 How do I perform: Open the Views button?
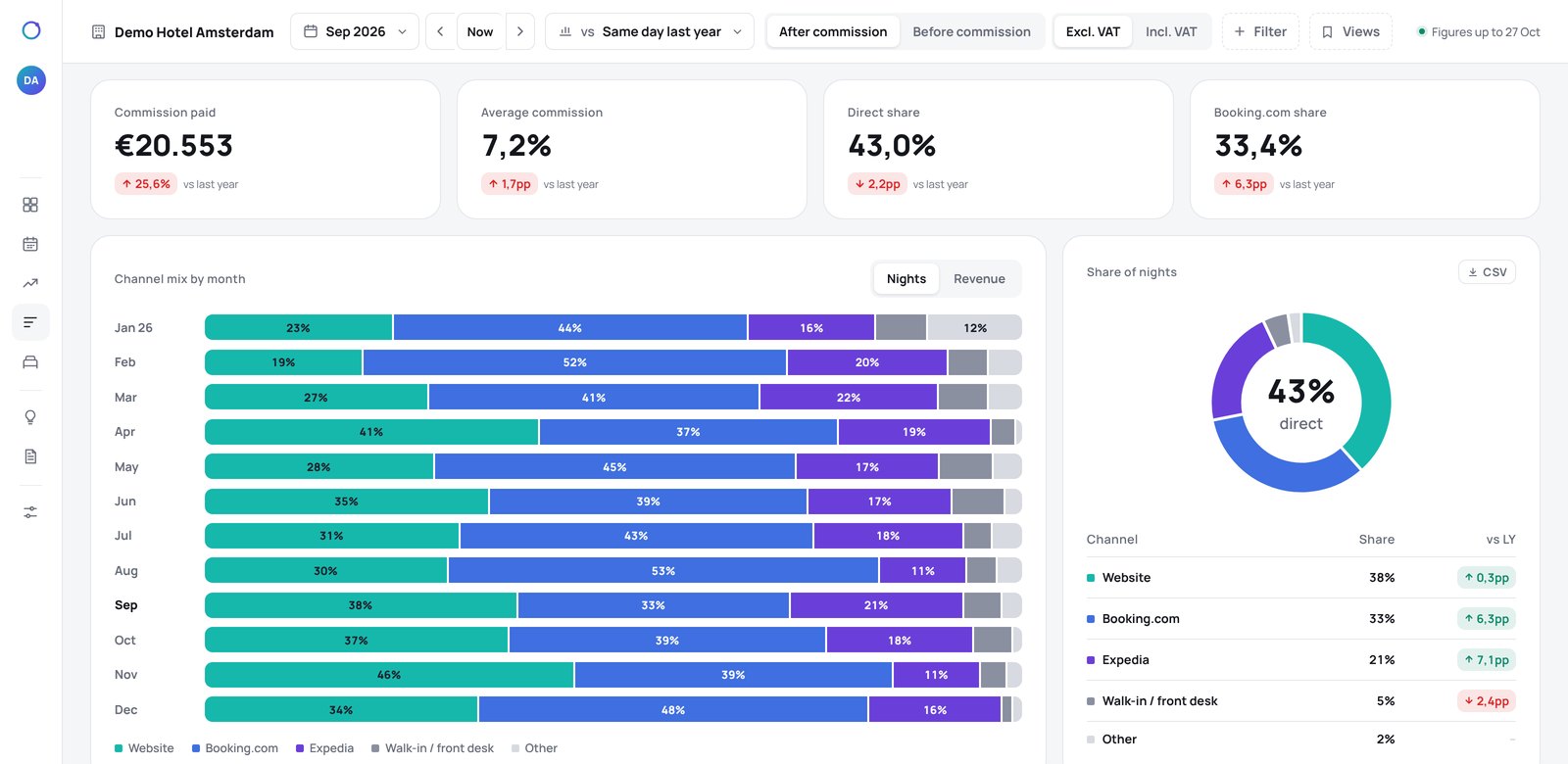[x=1350, y=31]
